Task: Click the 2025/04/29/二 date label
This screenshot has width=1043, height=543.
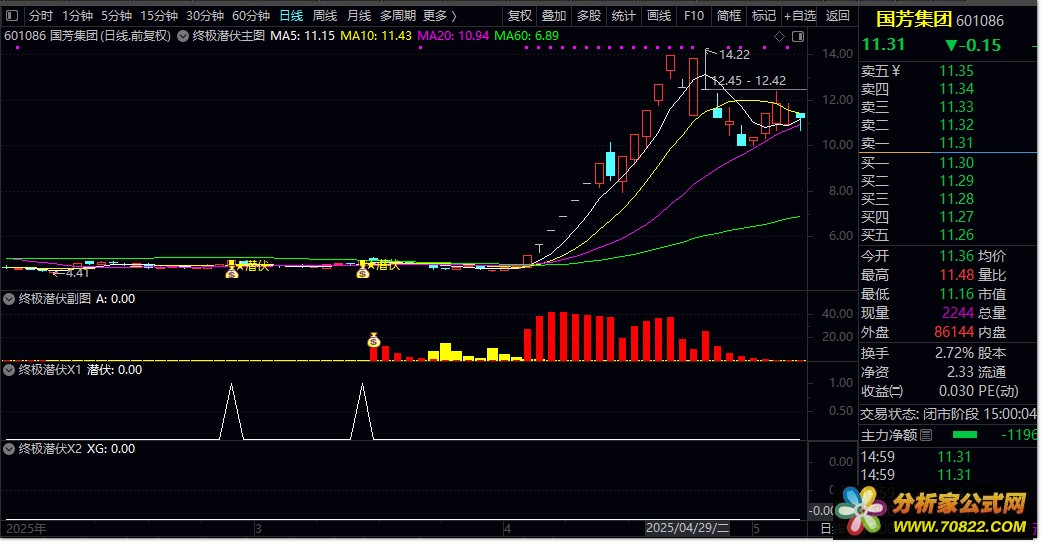Action: (x=687, y=528)
